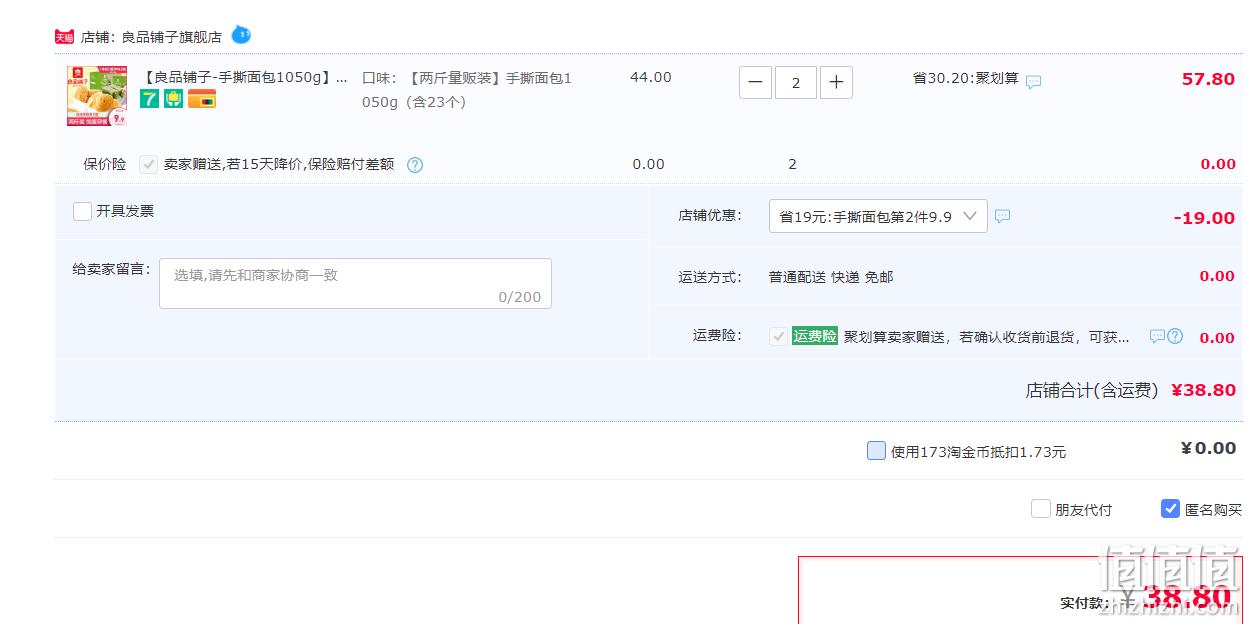This screenshot has width=1248, height=624.
Task: Open the 良品铺子旗舰店 shop link
Action: [x=172, y=37]
